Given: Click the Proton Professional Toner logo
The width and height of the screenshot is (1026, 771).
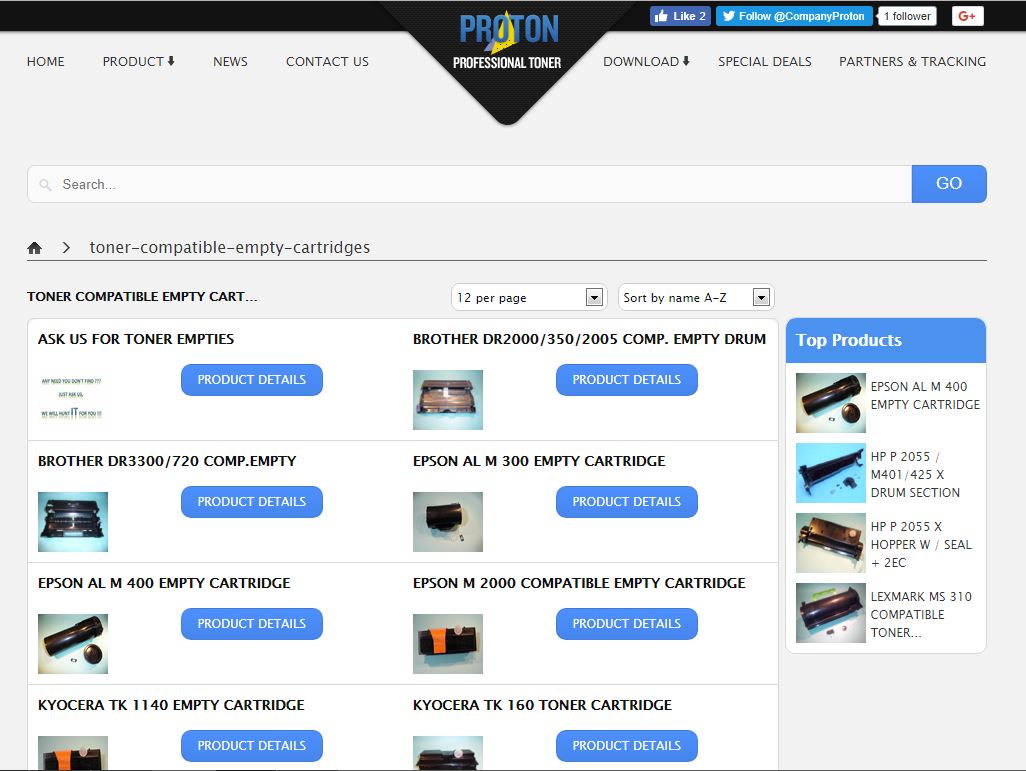Looking at the screenshot, I should click(x=507, y=42).
